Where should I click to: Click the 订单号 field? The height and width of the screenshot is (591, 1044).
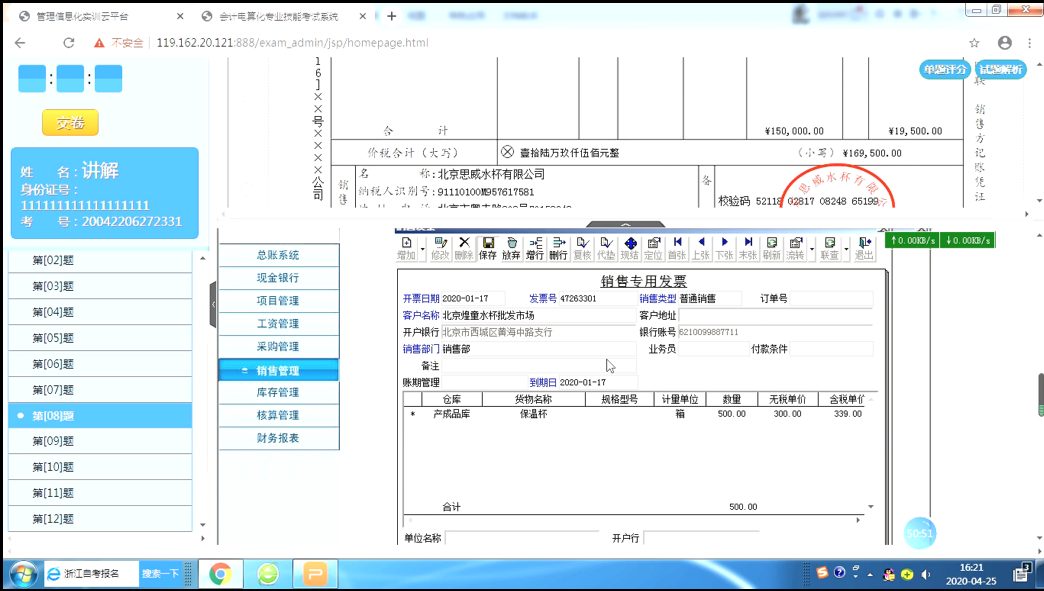pyautogui.click(x=831, y=299)
